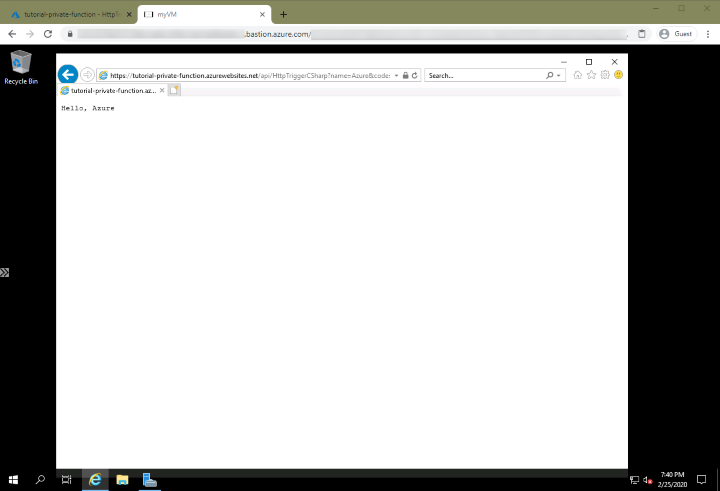
Task: Minimize the Internet Explorer window
Action: [564, 62]
